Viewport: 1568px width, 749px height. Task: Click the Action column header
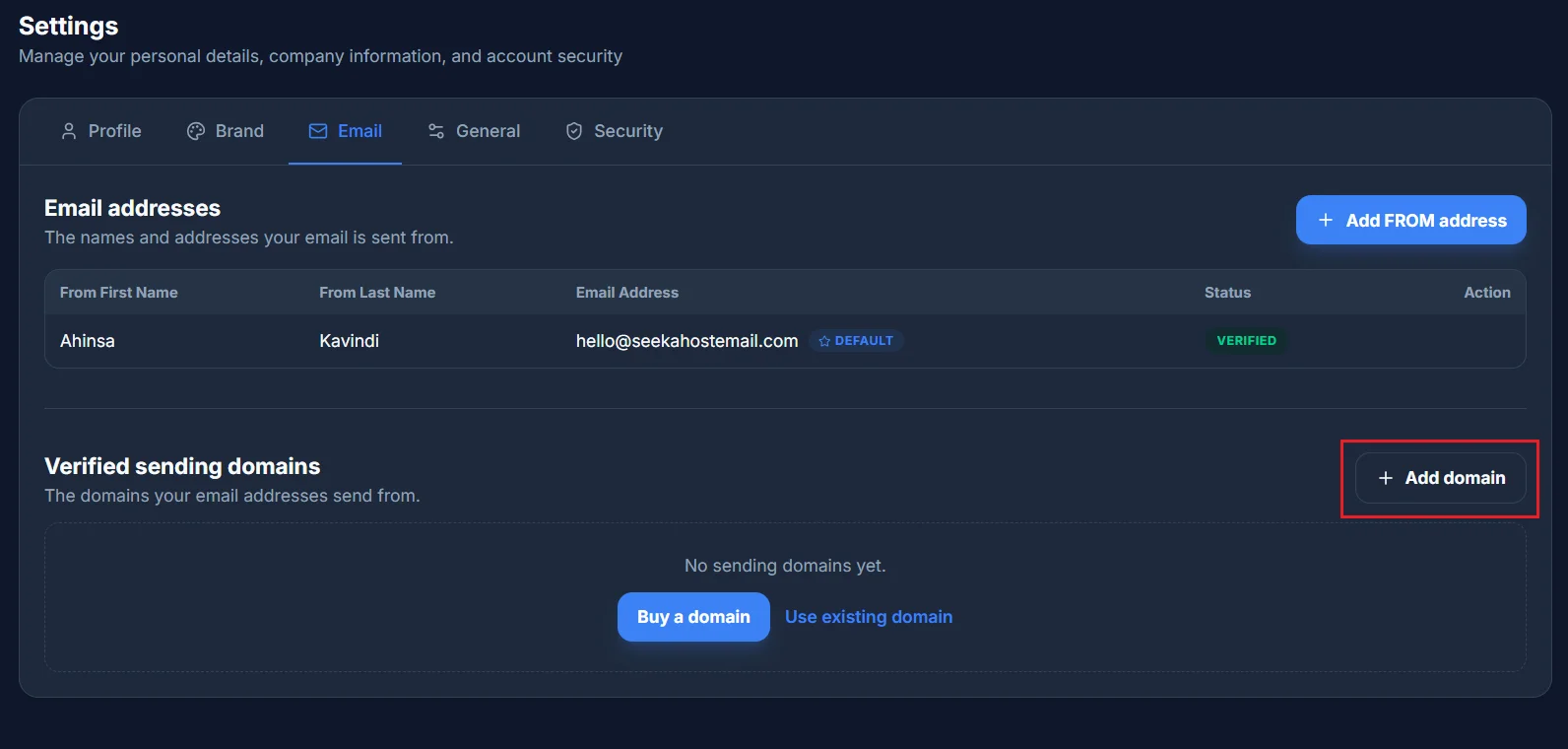[1487, 293]
